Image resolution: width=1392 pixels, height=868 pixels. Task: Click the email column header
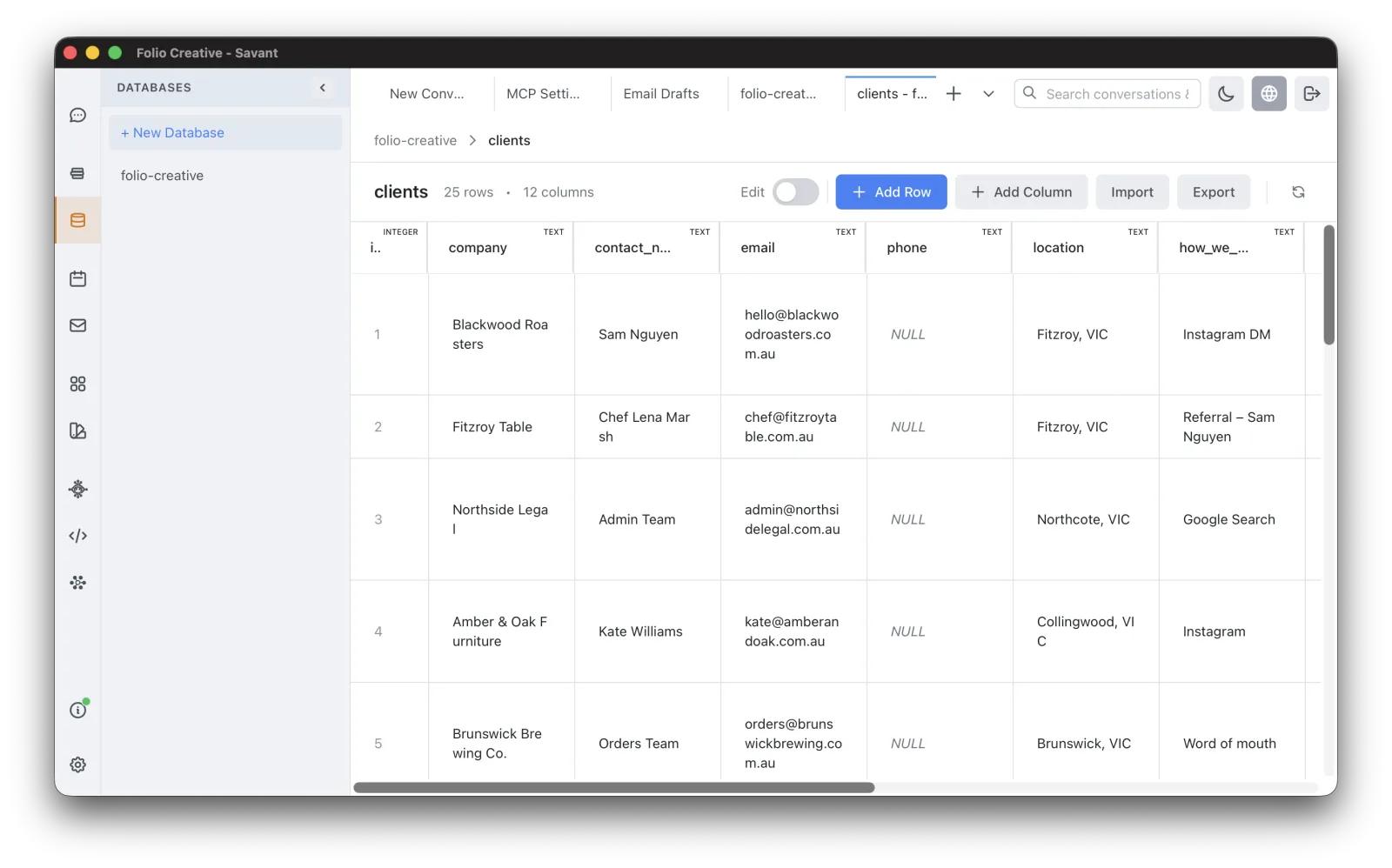point(793,248)
